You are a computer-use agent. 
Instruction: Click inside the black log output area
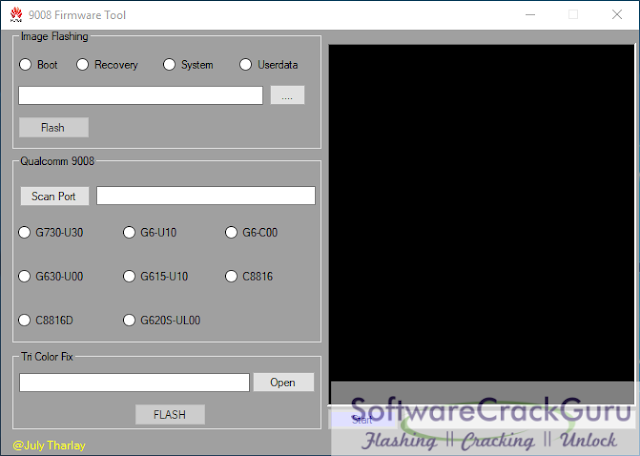pyautogui.click(x=481, y=224)
